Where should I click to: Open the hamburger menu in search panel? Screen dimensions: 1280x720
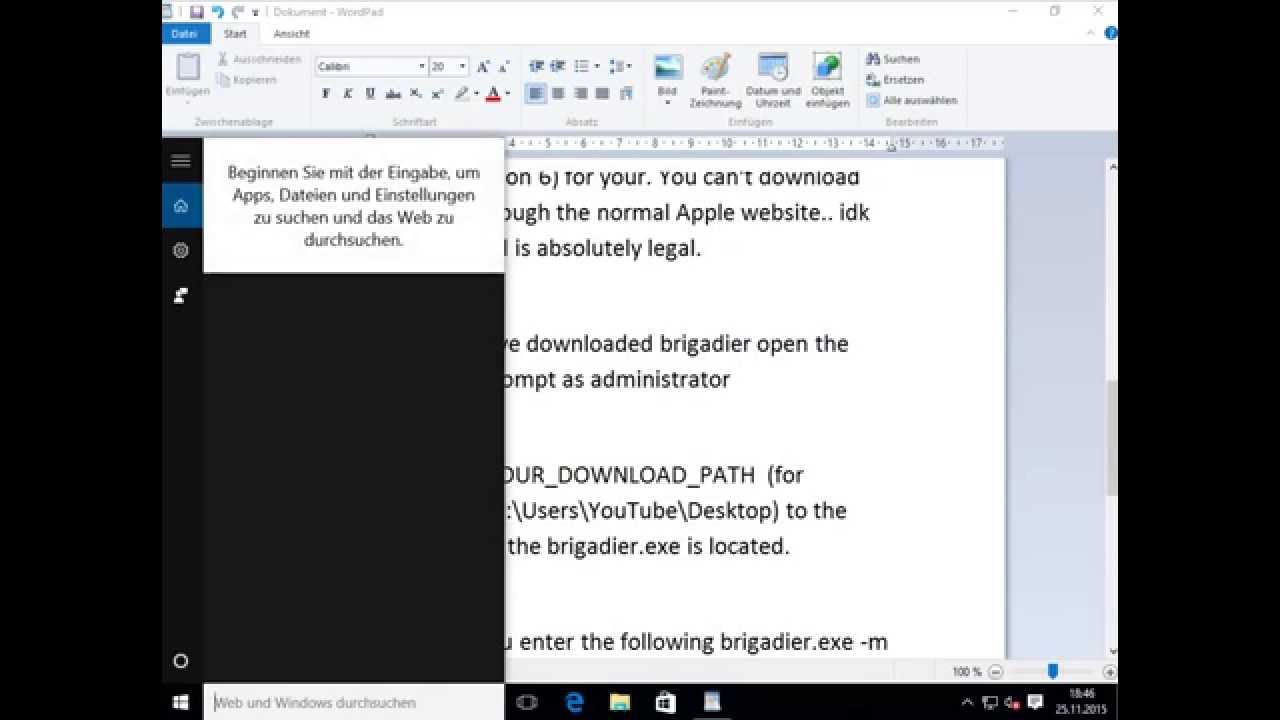(181, 160)
